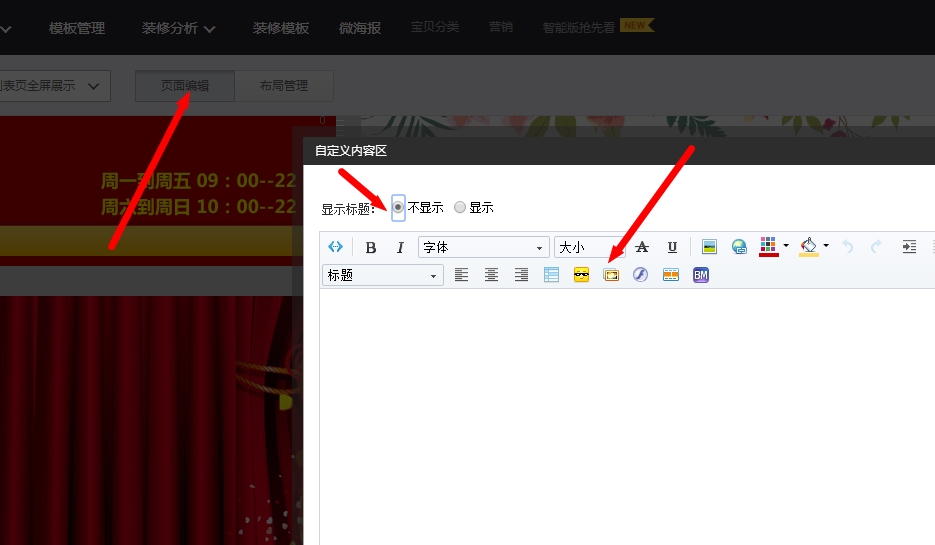This screenshot has height=545, width=935.
Task: Select the 显示 radio option
Action: click(x=460, y=208)
